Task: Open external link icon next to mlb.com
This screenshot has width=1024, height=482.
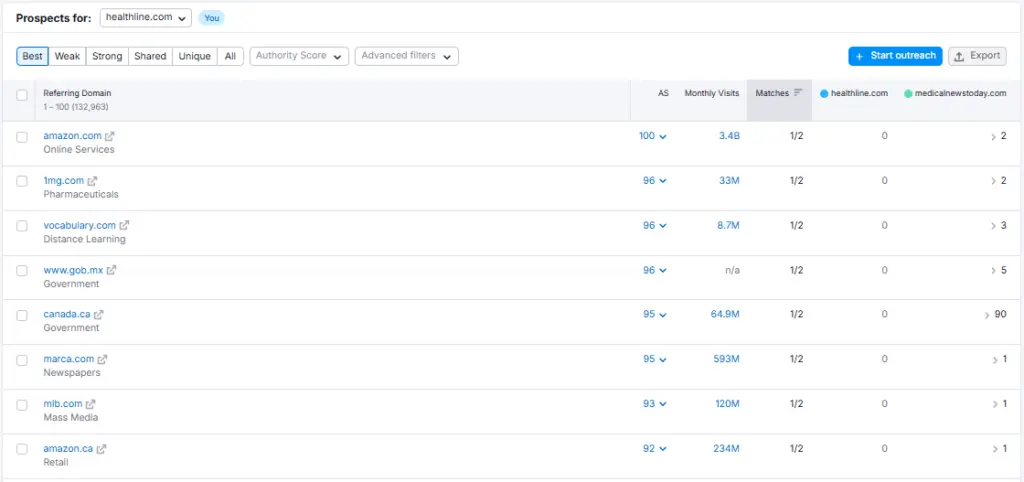Action: click(92, 404)
